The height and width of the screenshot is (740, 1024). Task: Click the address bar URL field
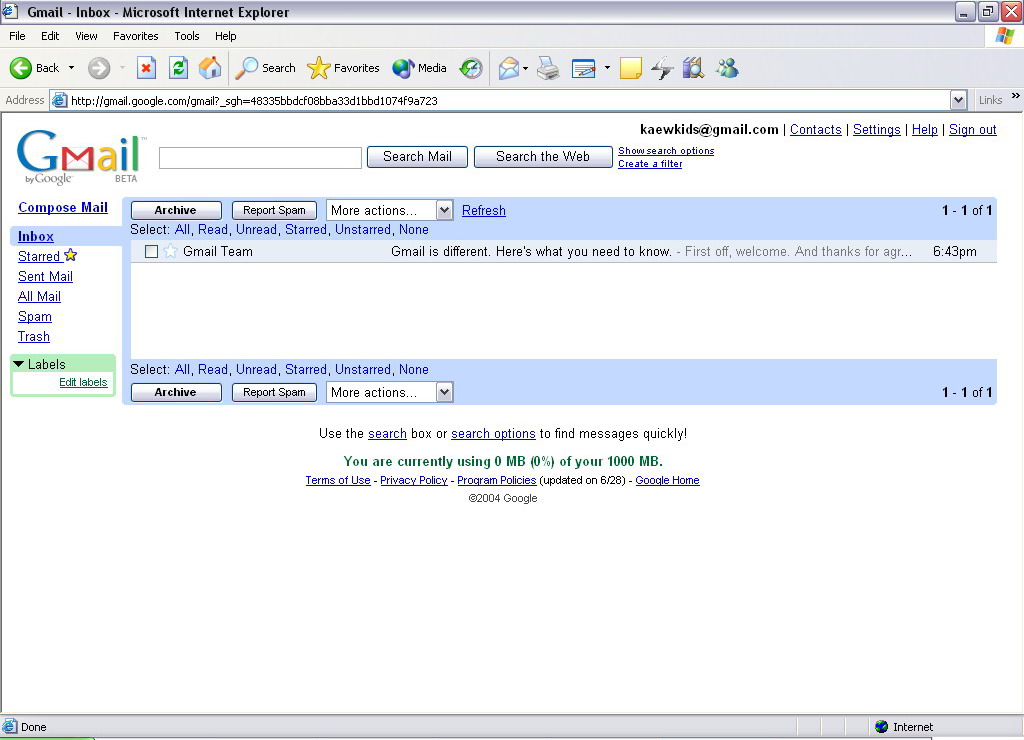click(x=502, y=101)
